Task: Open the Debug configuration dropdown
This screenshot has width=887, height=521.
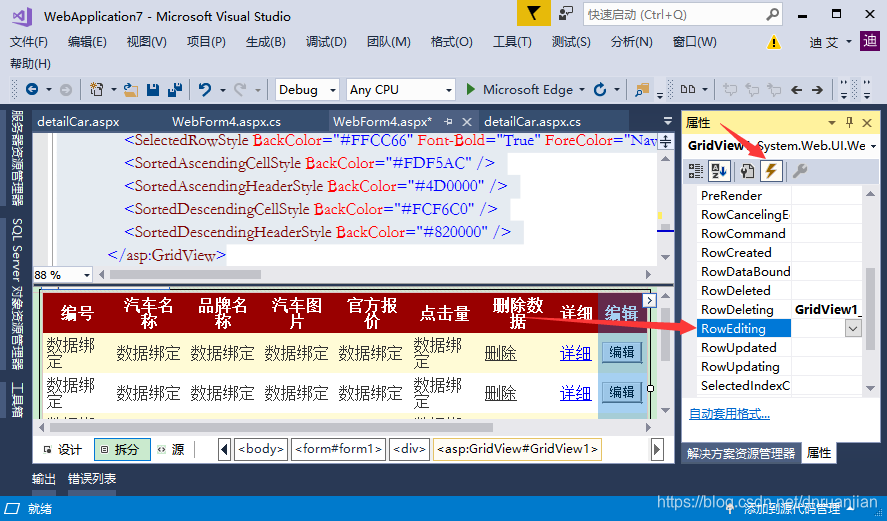Action: coord(333,90)
